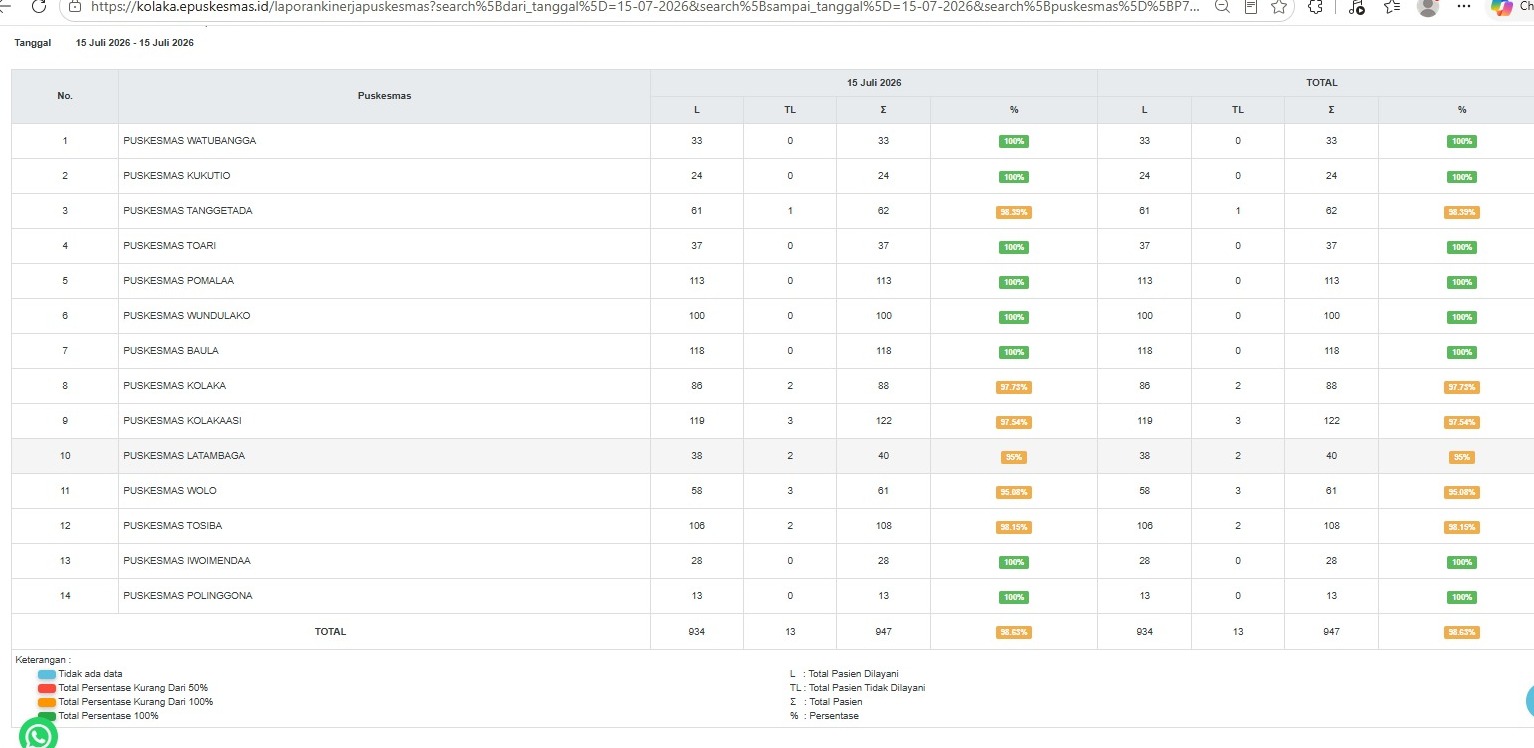Click 100% badge in POMALAA row, 15 Juli group
Screen dimensions: 1534x748
pos(1014,282)
